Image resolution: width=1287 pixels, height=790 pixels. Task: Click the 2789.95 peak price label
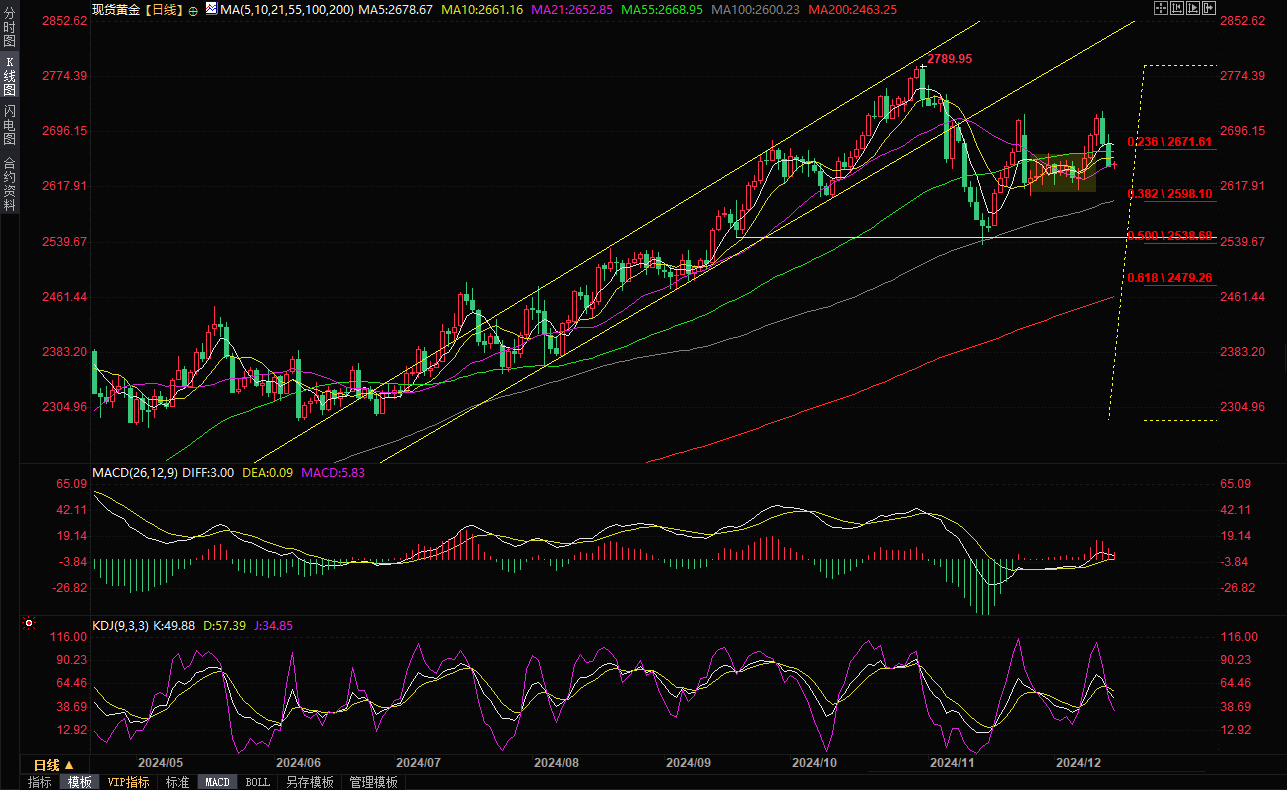950,59
